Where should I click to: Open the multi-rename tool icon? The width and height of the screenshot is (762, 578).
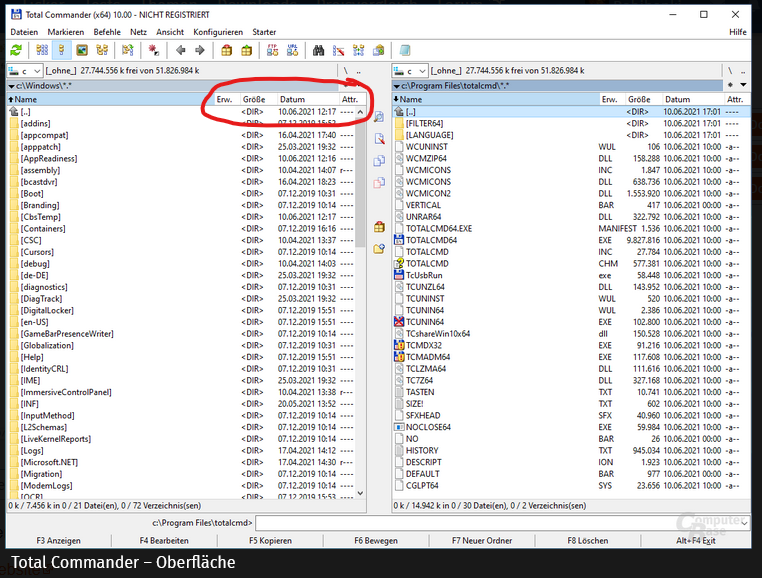point(339,50)
